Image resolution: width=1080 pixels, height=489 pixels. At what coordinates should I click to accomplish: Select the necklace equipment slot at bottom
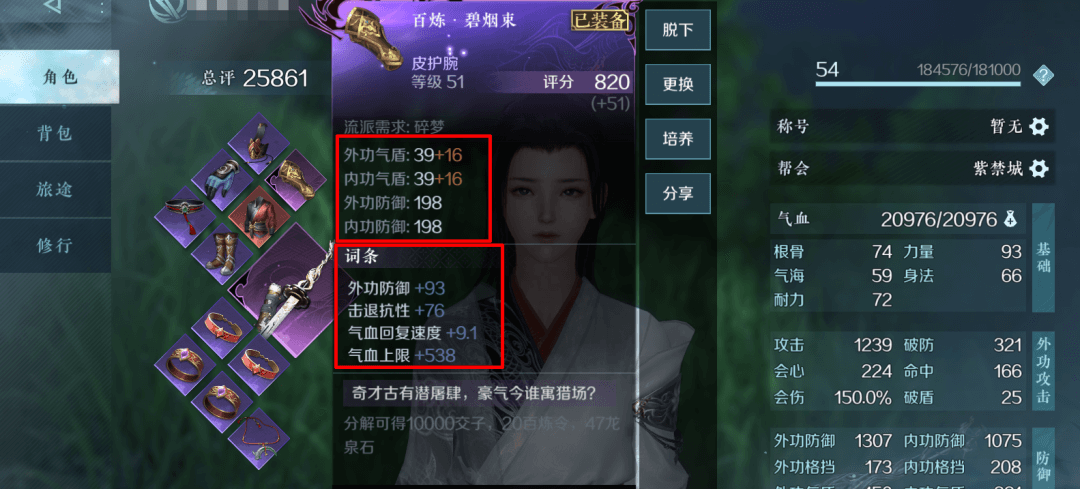coord(259,439)
